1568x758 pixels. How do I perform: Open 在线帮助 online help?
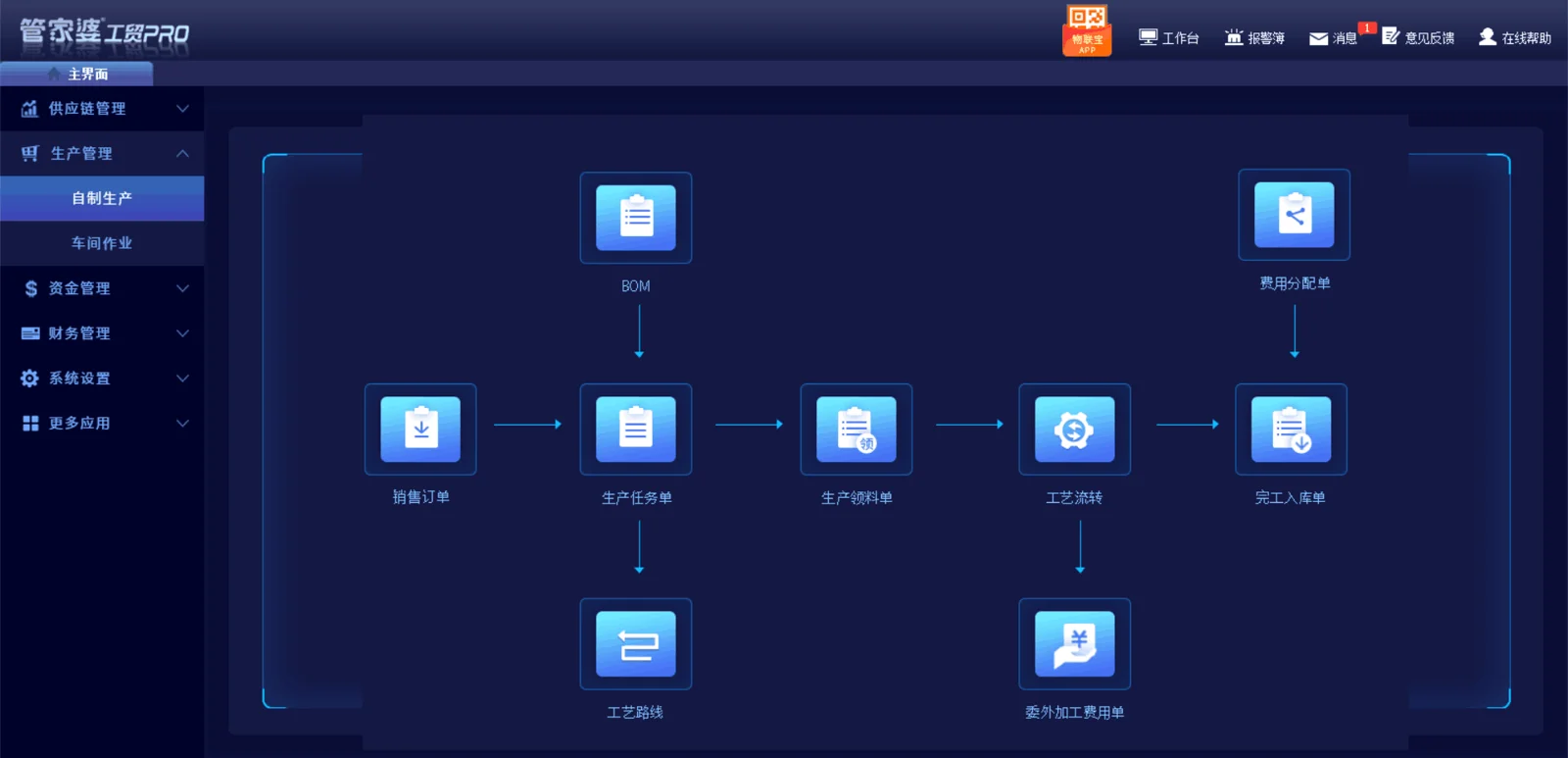pyautogui.click(x=1515, y=38)
